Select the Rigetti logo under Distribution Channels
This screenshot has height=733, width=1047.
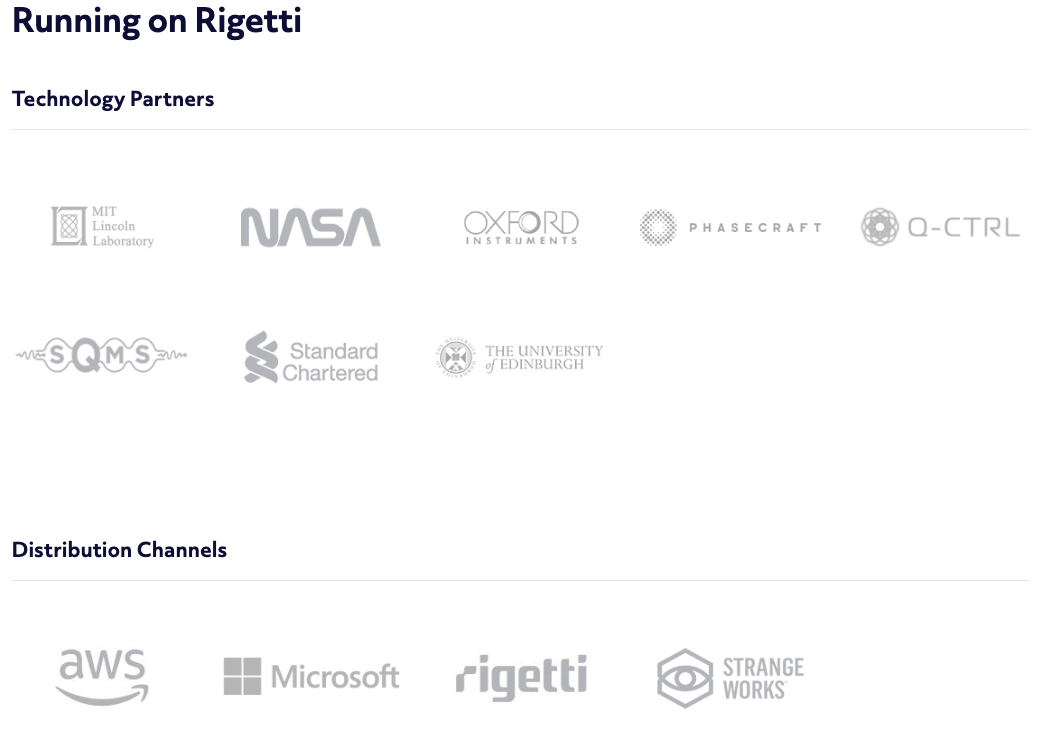(521, 677)
